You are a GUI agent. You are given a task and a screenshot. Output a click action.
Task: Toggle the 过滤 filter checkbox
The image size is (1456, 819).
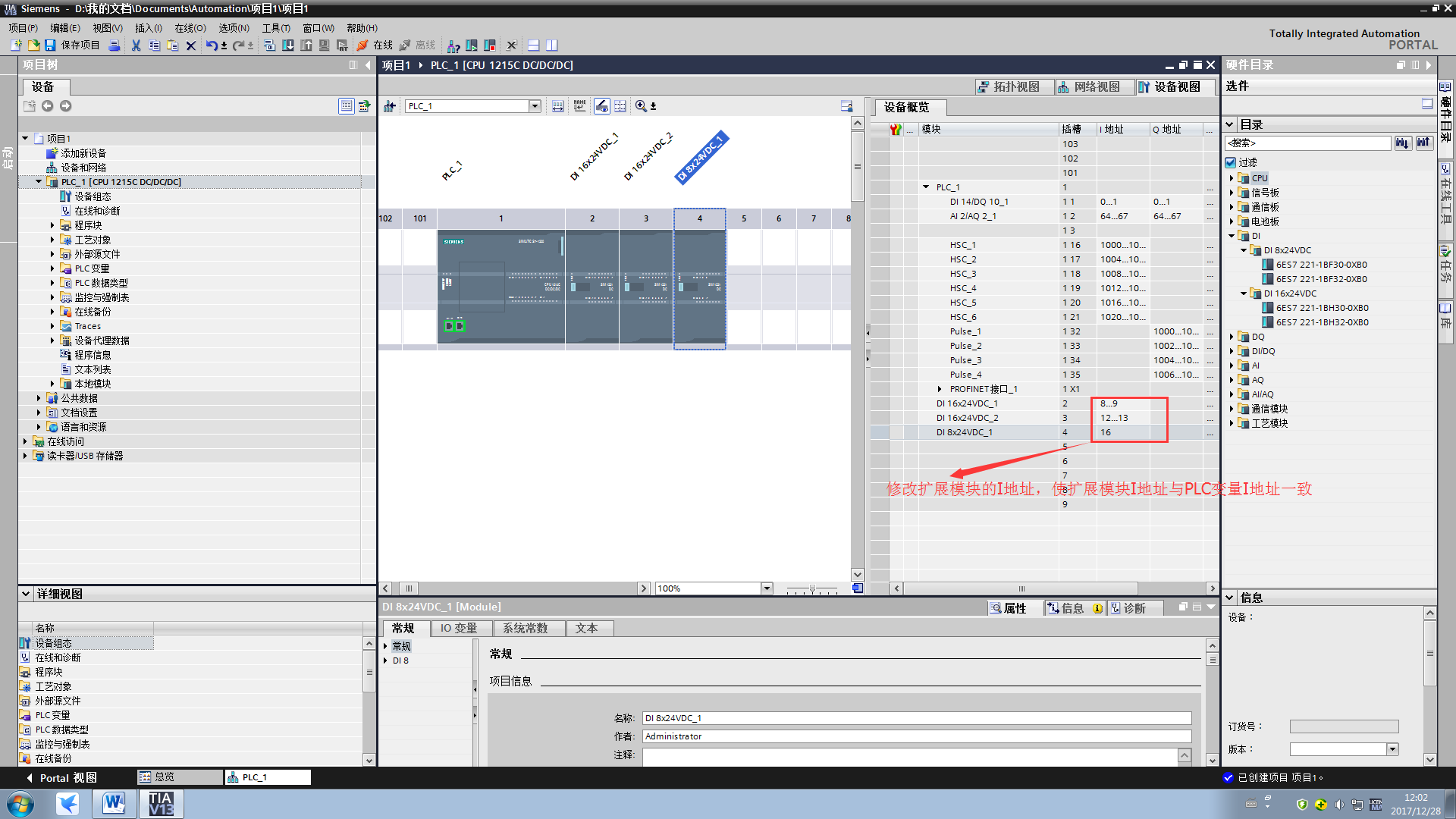(x=1231, y=162)
